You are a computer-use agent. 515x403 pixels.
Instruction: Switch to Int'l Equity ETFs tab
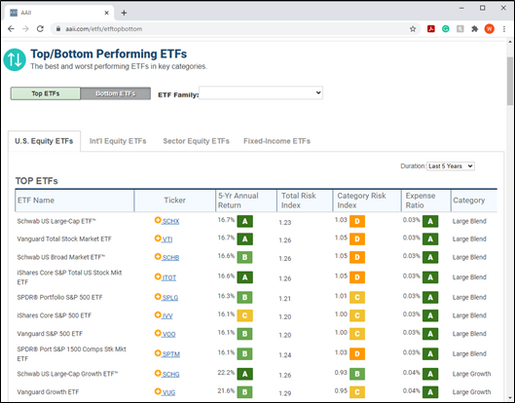tap(118, 141)
